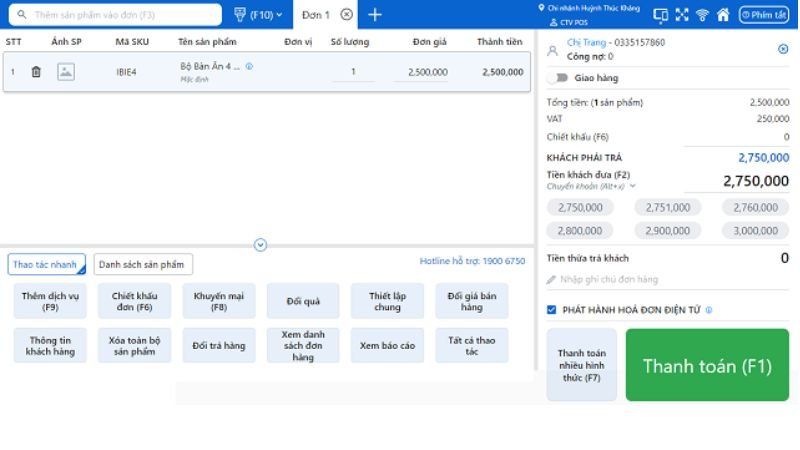Collapse the quick actions panel with chevron

(261, 244)
